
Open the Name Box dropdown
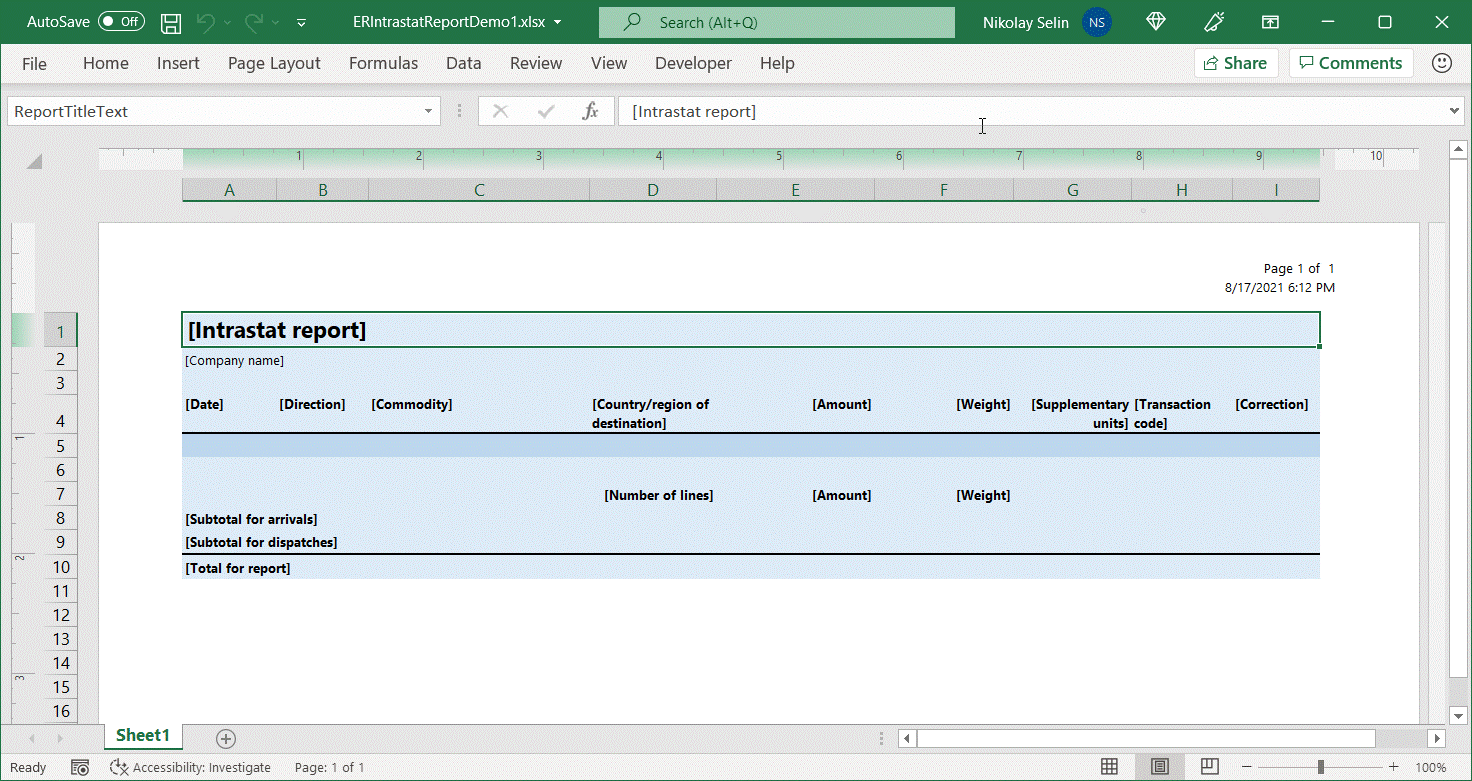pyautogui.click(x=428, y=111)
